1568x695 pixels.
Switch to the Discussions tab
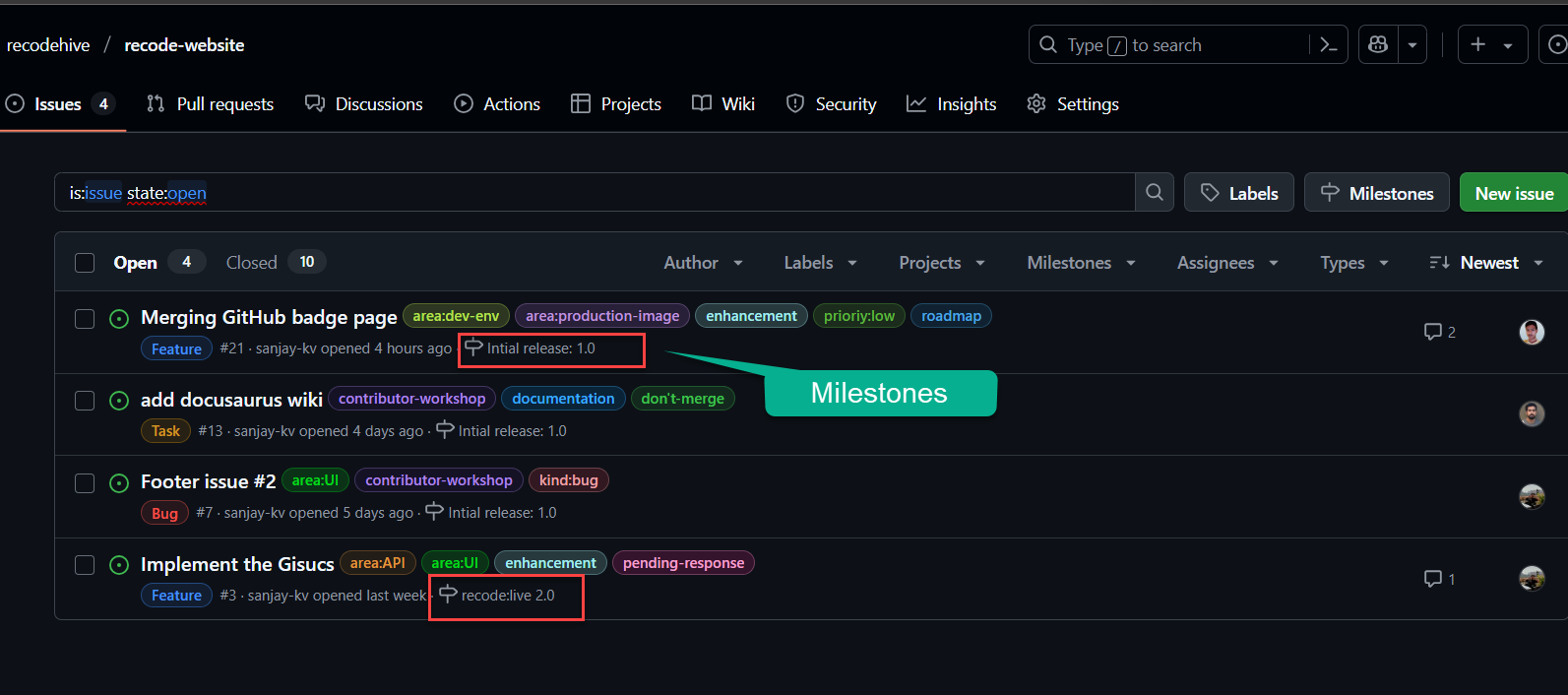click(364, 104)
